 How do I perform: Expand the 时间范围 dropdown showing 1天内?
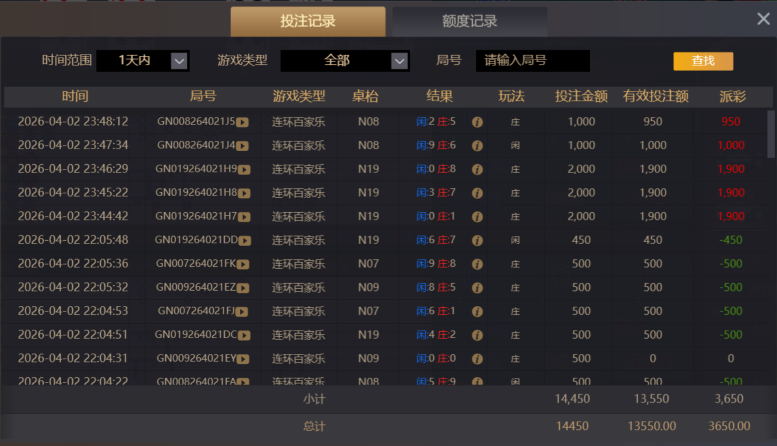coord(143,60)
